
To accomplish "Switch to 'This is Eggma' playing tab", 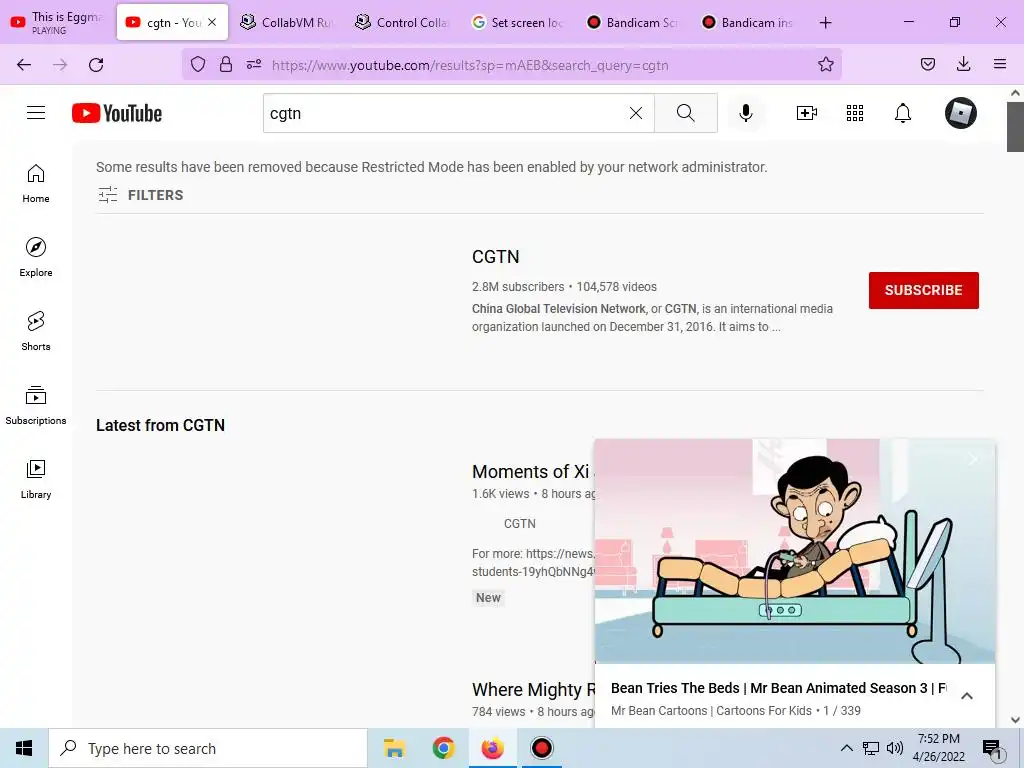I will (x=57, y=22).
